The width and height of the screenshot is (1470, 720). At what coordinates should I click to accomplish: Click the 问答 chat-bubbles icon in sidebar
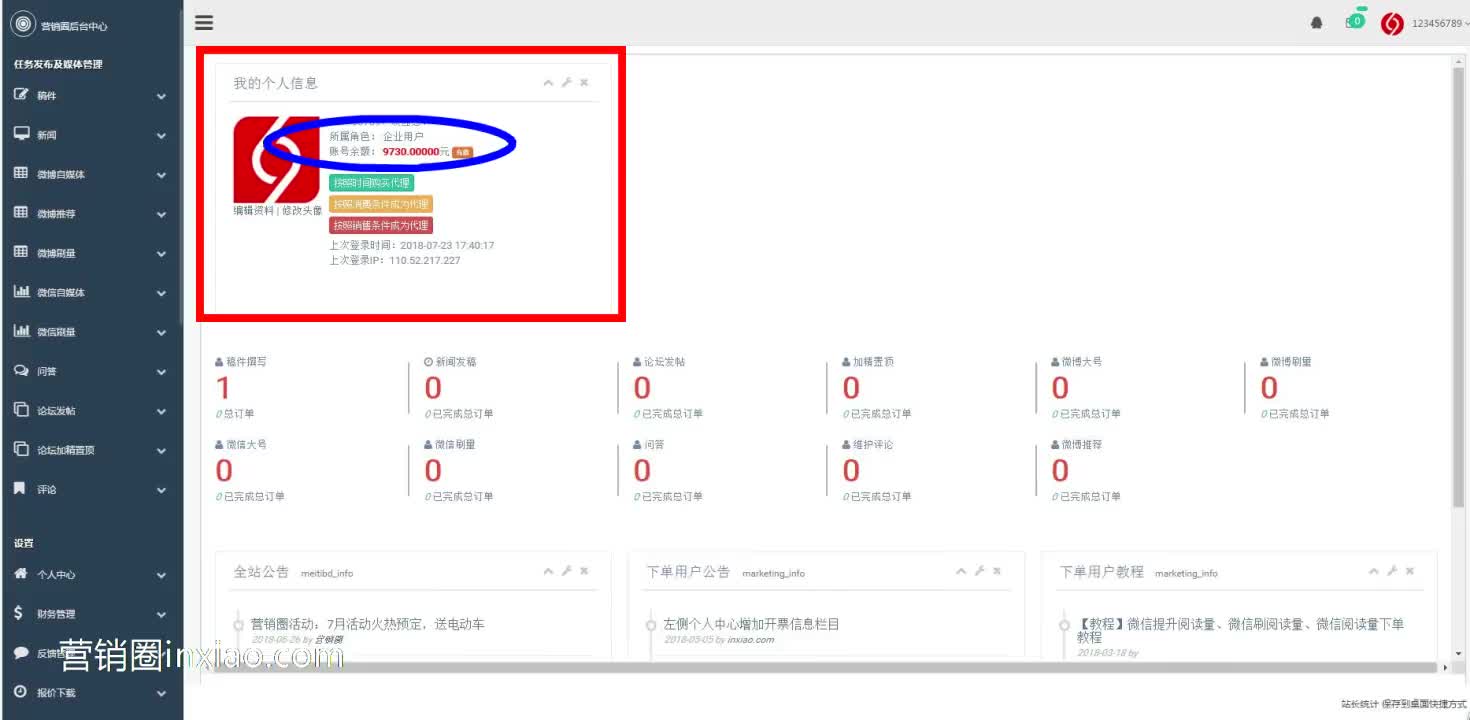click(21, 371)
